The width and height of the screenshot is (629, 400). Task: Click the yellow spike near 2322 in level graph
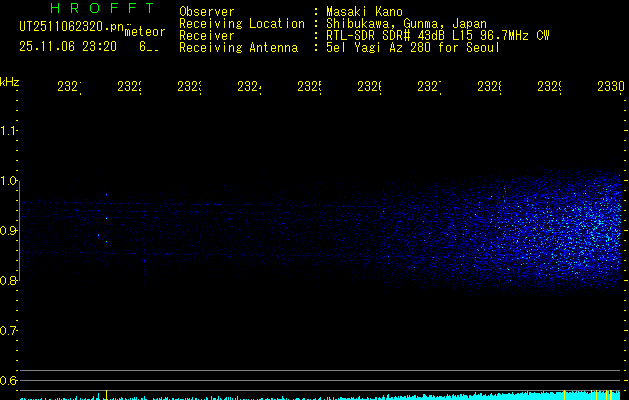tap(106, 395)
